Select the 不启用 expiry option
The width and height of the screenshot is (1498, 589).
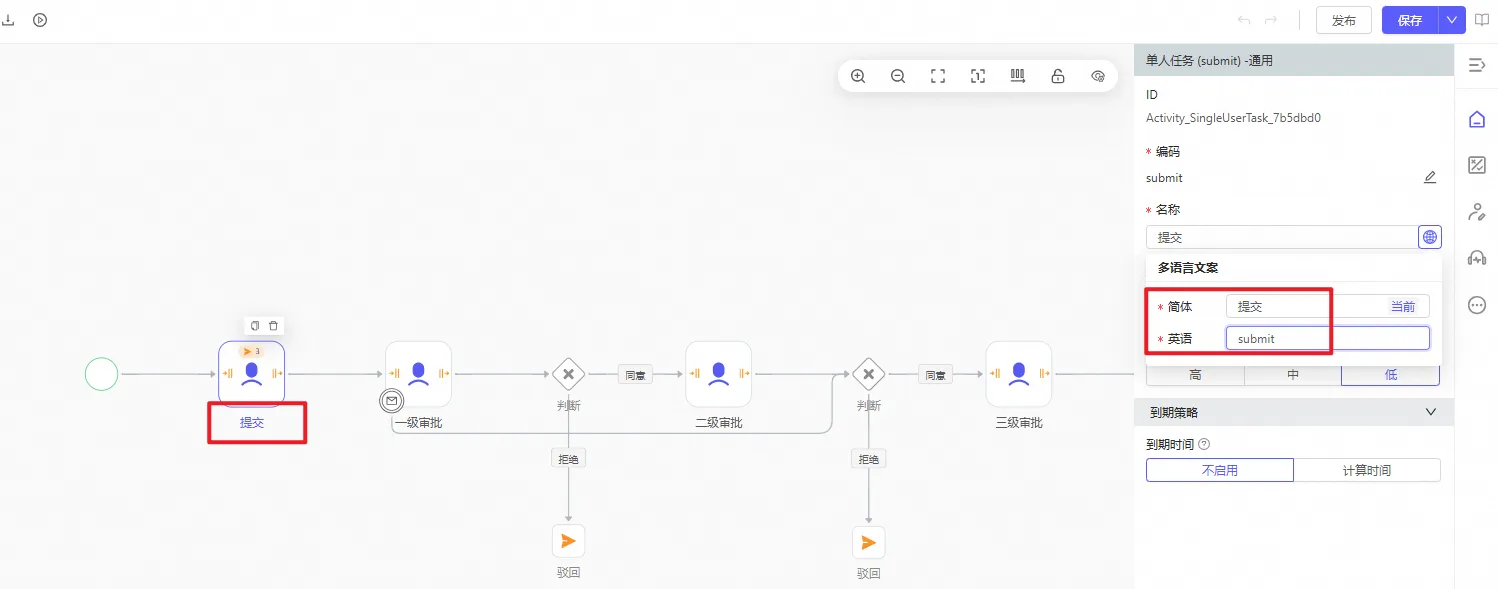(1219, 470)
